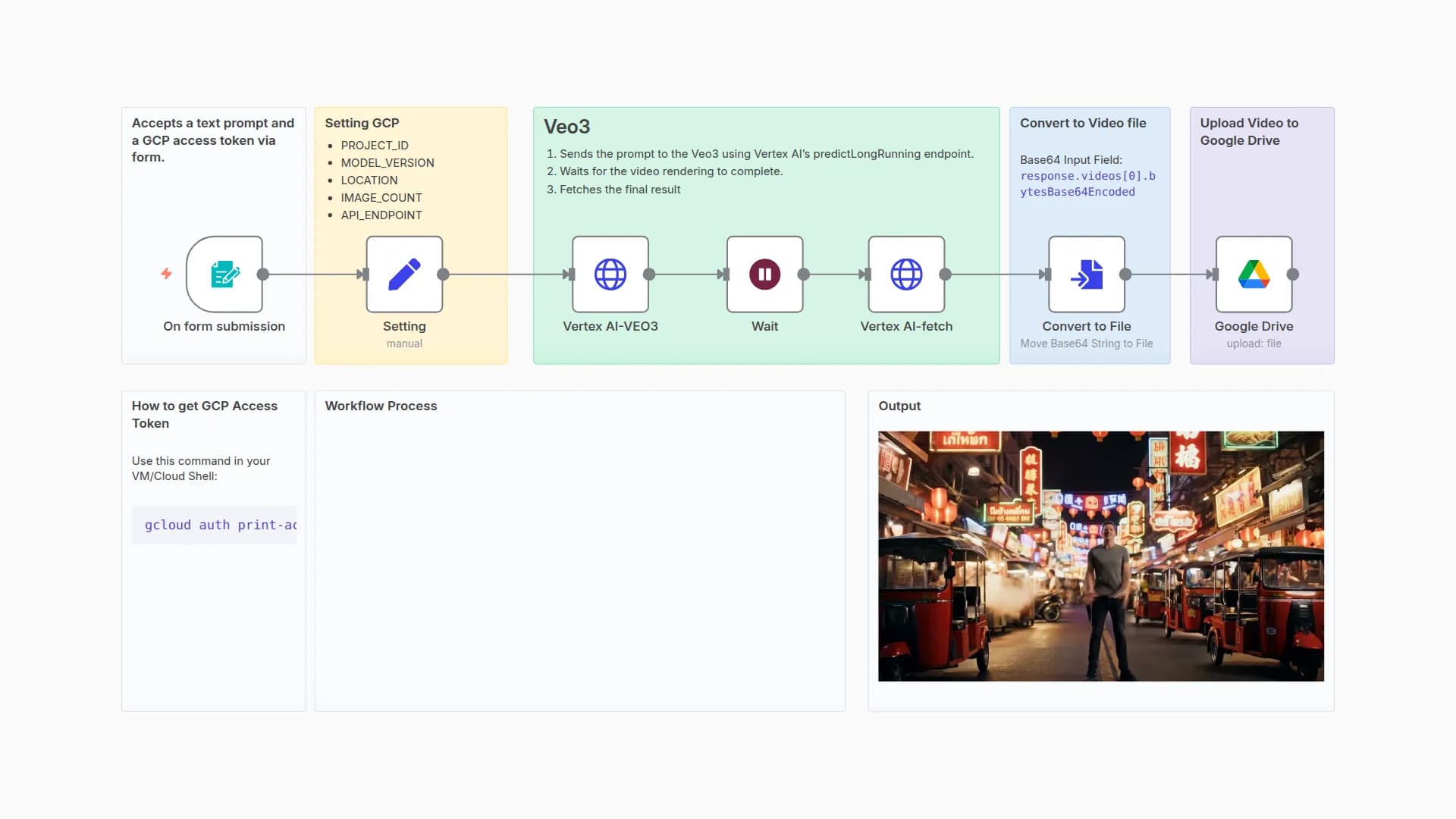The width and height of the screenshot is (1456, 819).
Task: Click the MODEL_VERSION bullet entry
Action: pyautogui.click(x=388, y=162)
